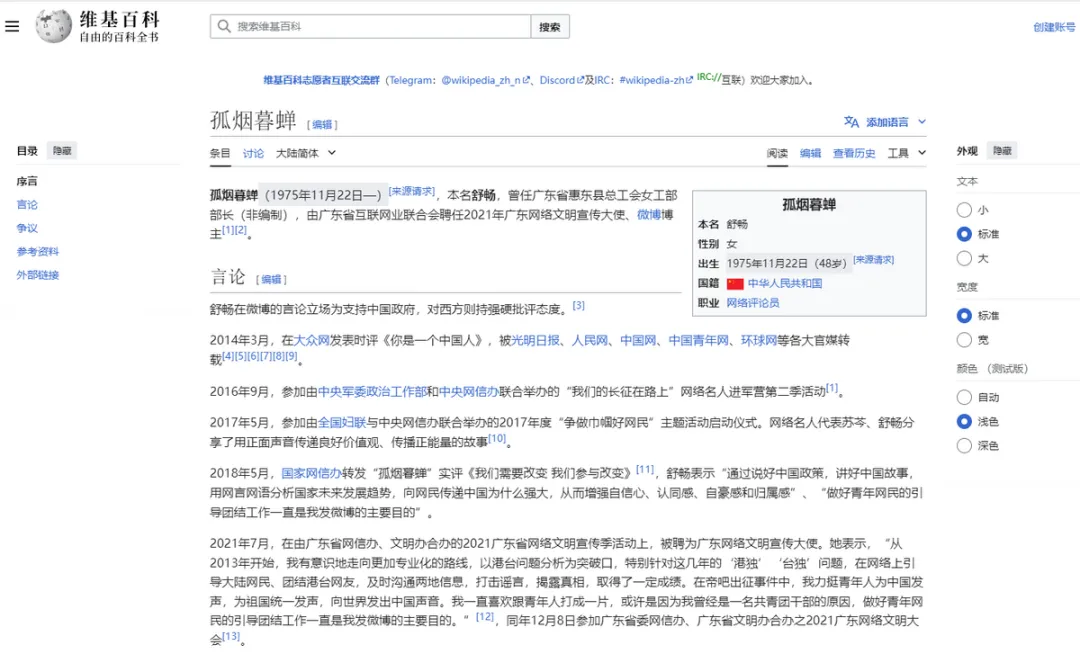1080x654 pixels.
Task: Click 来源请求 tag in infobox
Action: click(x=873, y=260)
